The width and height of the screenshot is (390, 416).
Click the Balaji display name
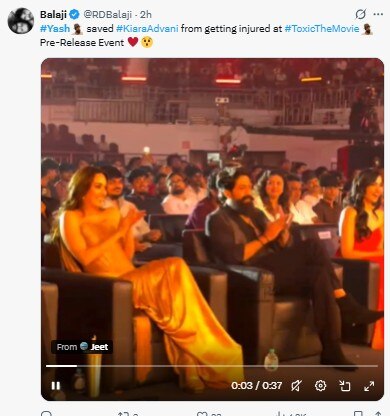[x=53, y=14]
